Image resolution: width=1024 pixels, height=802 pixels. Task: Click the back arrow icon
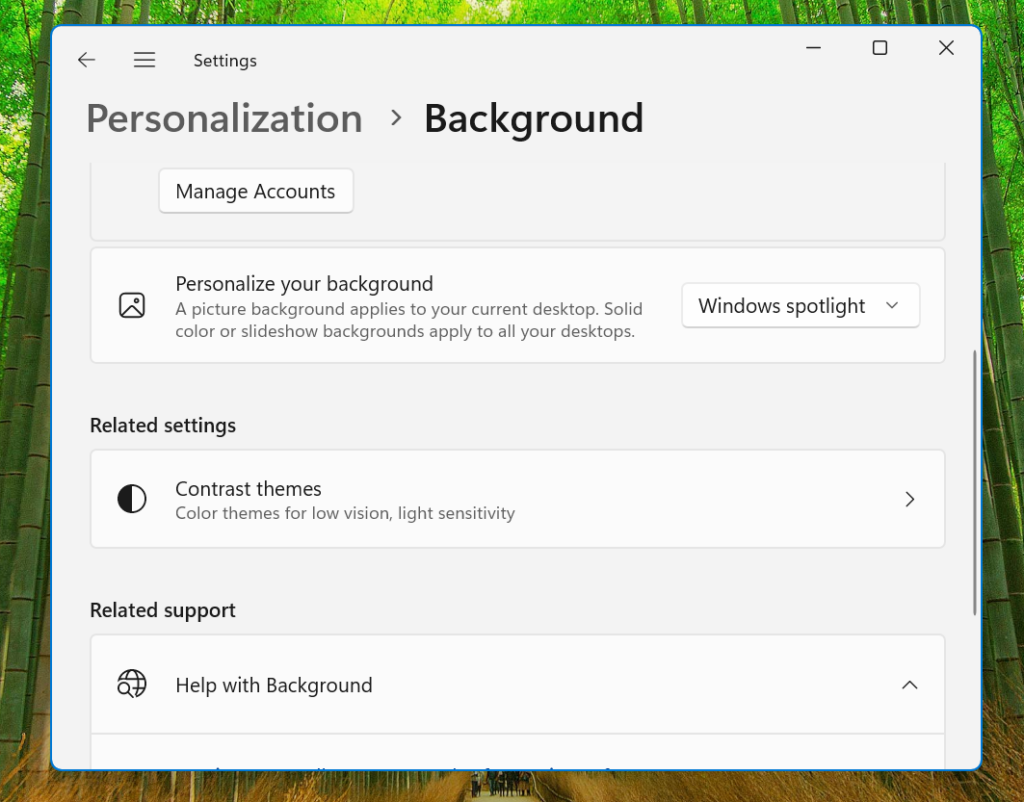(86, 60)
